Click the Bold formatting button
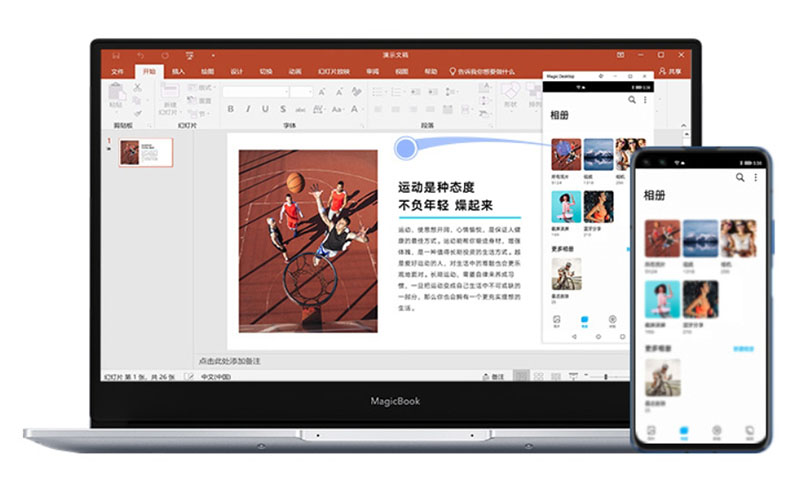 click(x=230, y=109)
